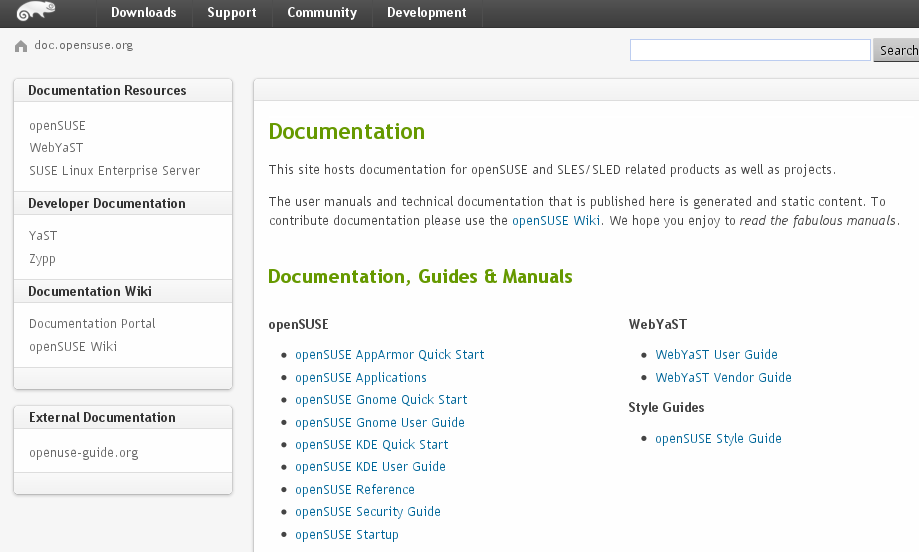Open openSUSE Security Guide
The image size is (919, 552).
click(x=367, y=512)
